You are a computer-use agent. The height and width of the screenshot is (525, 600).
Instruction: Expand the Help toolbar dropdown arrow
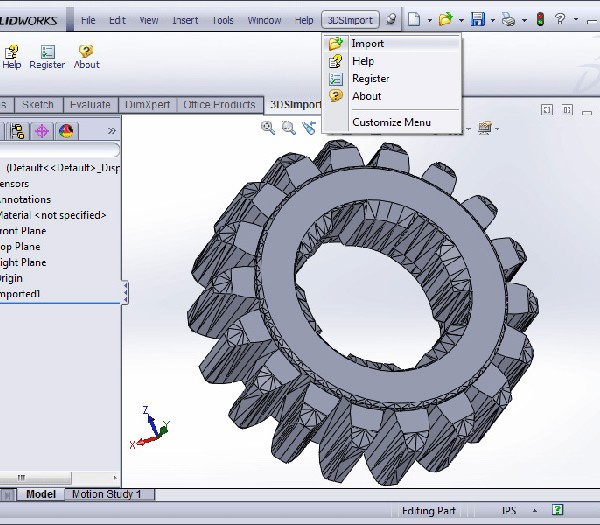click(x=576, y=19)
